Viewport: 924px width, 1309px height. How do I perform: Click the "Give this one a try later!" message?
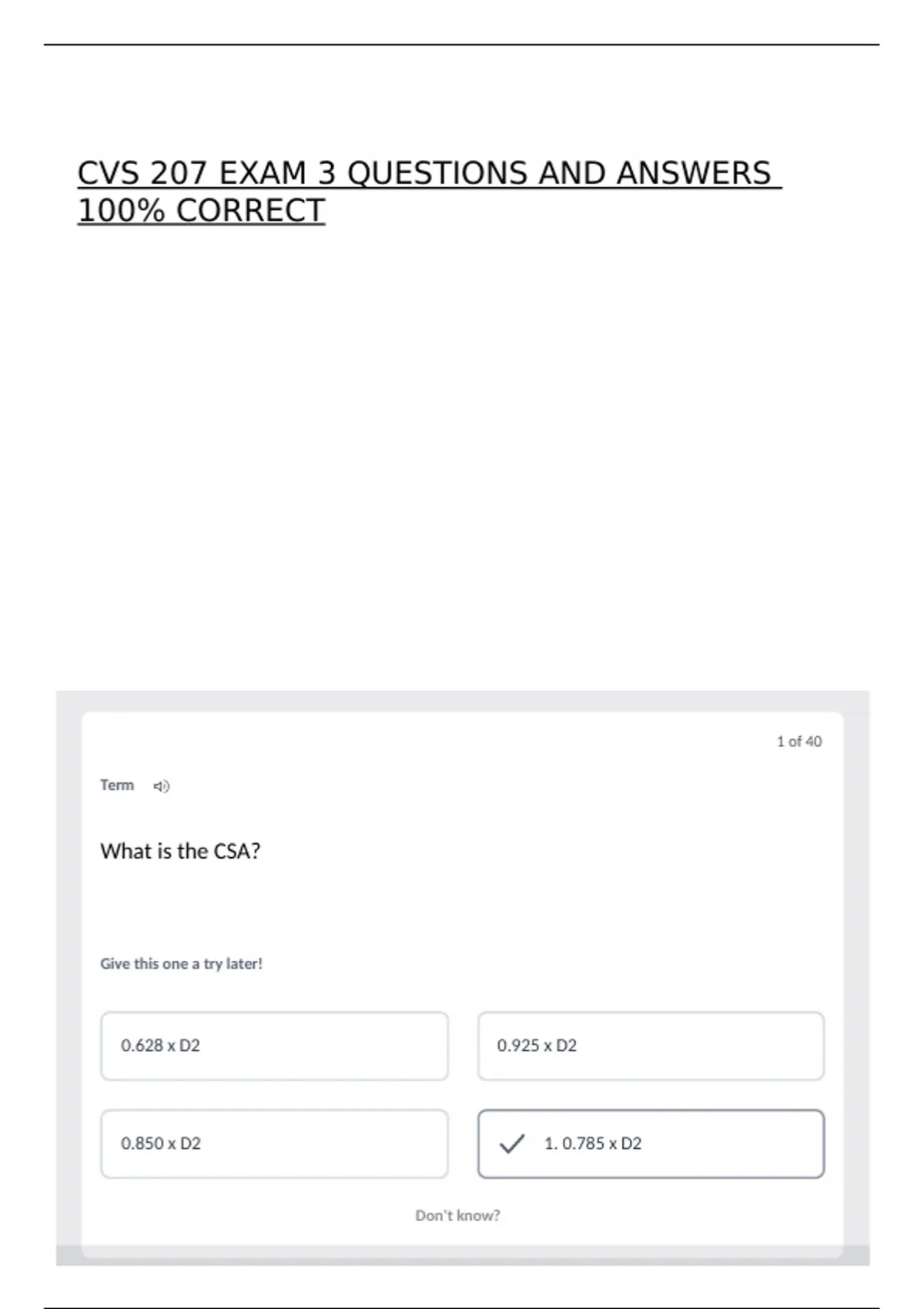pyautogui.click(x=181, y=963)
